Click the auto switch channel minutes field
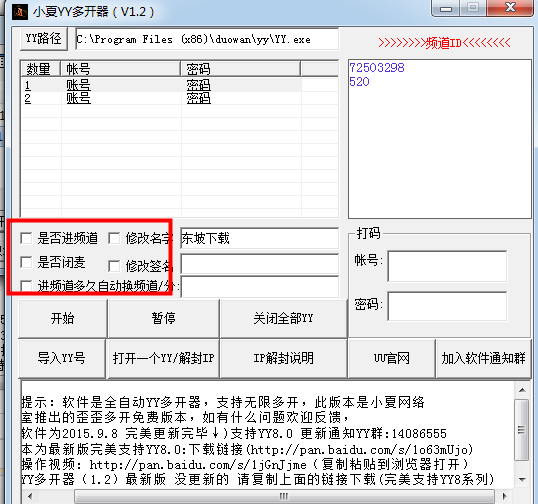Image resolution: width=538 pixels, height=504 pixels. (259, 287)
